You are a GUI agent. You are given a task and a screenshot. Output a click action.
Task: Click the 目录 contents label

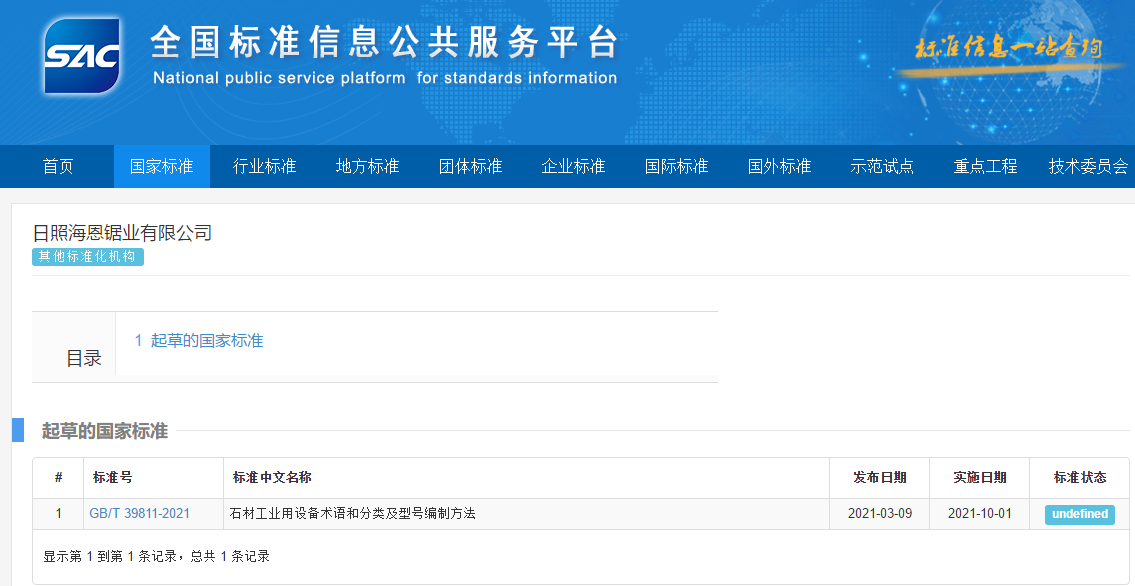click(x=84, y=358)
